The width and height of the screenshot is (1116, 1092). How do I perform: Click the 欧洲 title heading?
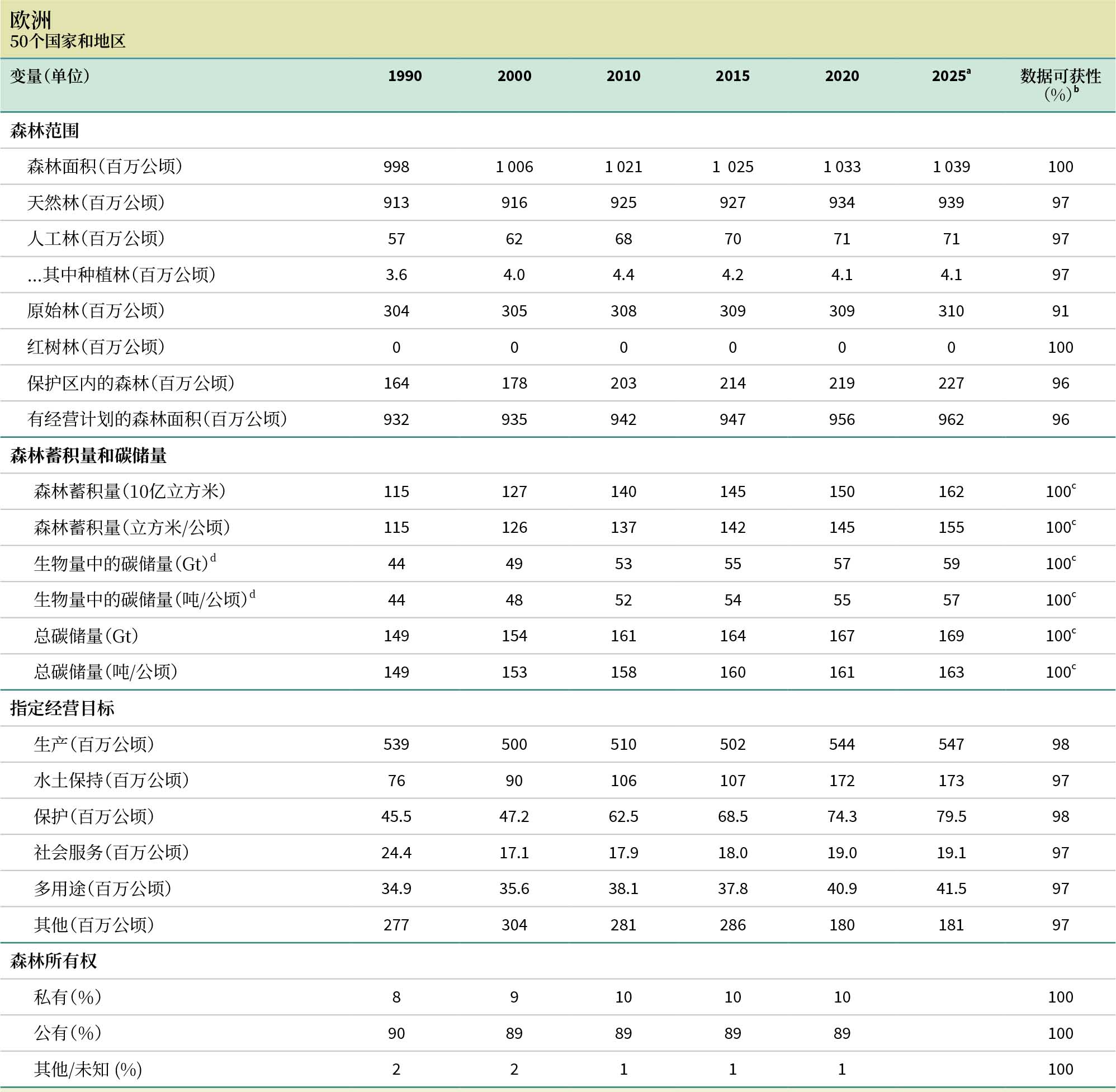tap(31, 20)
